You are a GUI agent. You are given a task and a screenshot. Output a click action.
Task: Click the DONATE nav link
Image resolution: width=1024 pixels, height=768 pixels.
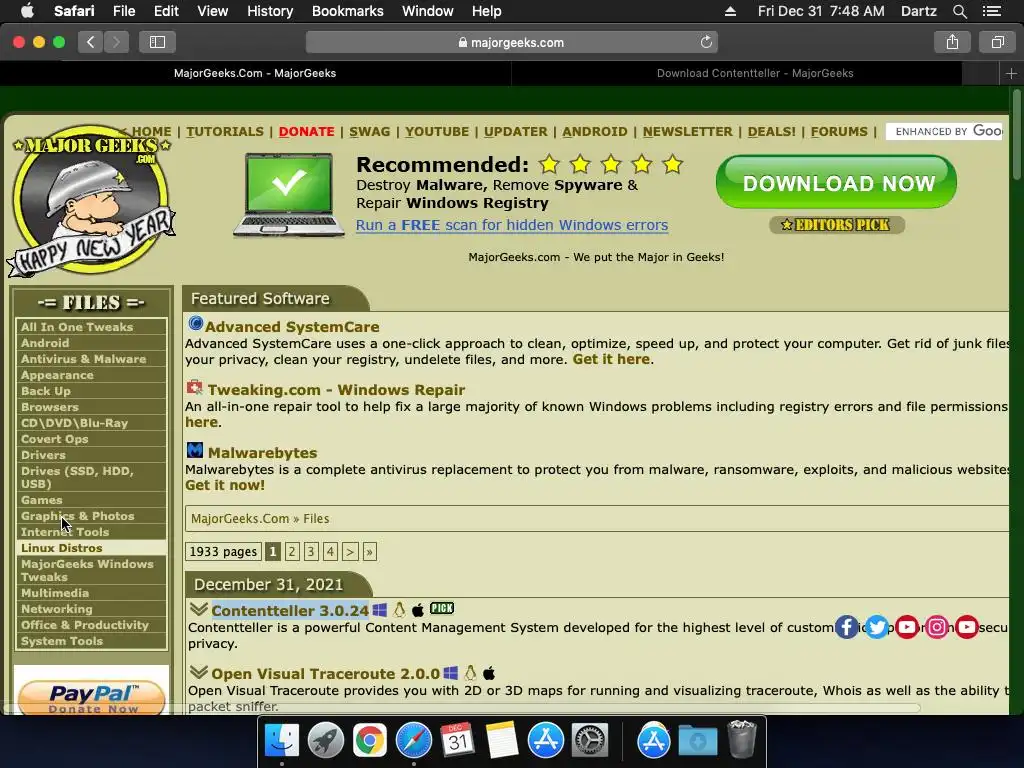(x=306, y=131)
